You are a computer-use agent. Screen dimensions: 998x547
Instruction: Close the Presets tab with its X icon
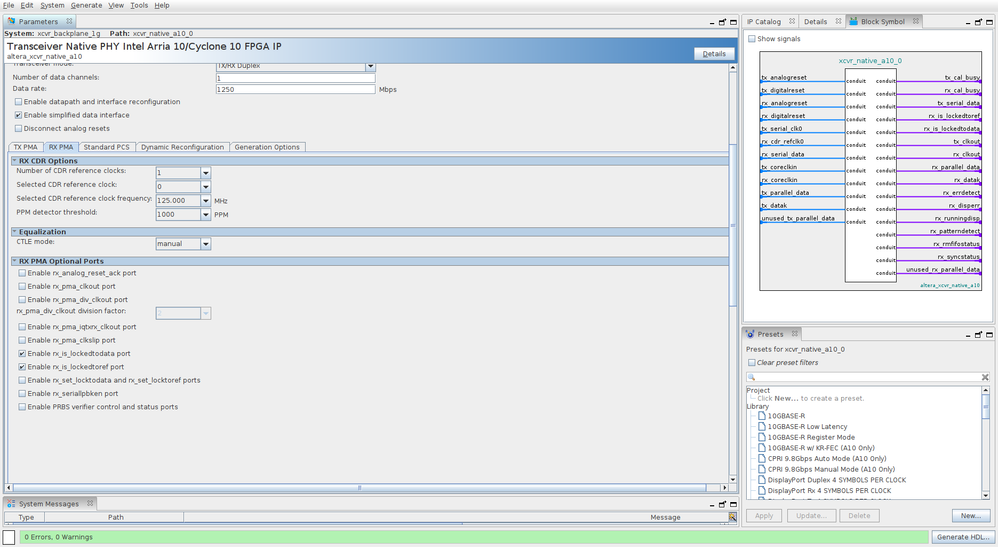click(x=794, y=334)
